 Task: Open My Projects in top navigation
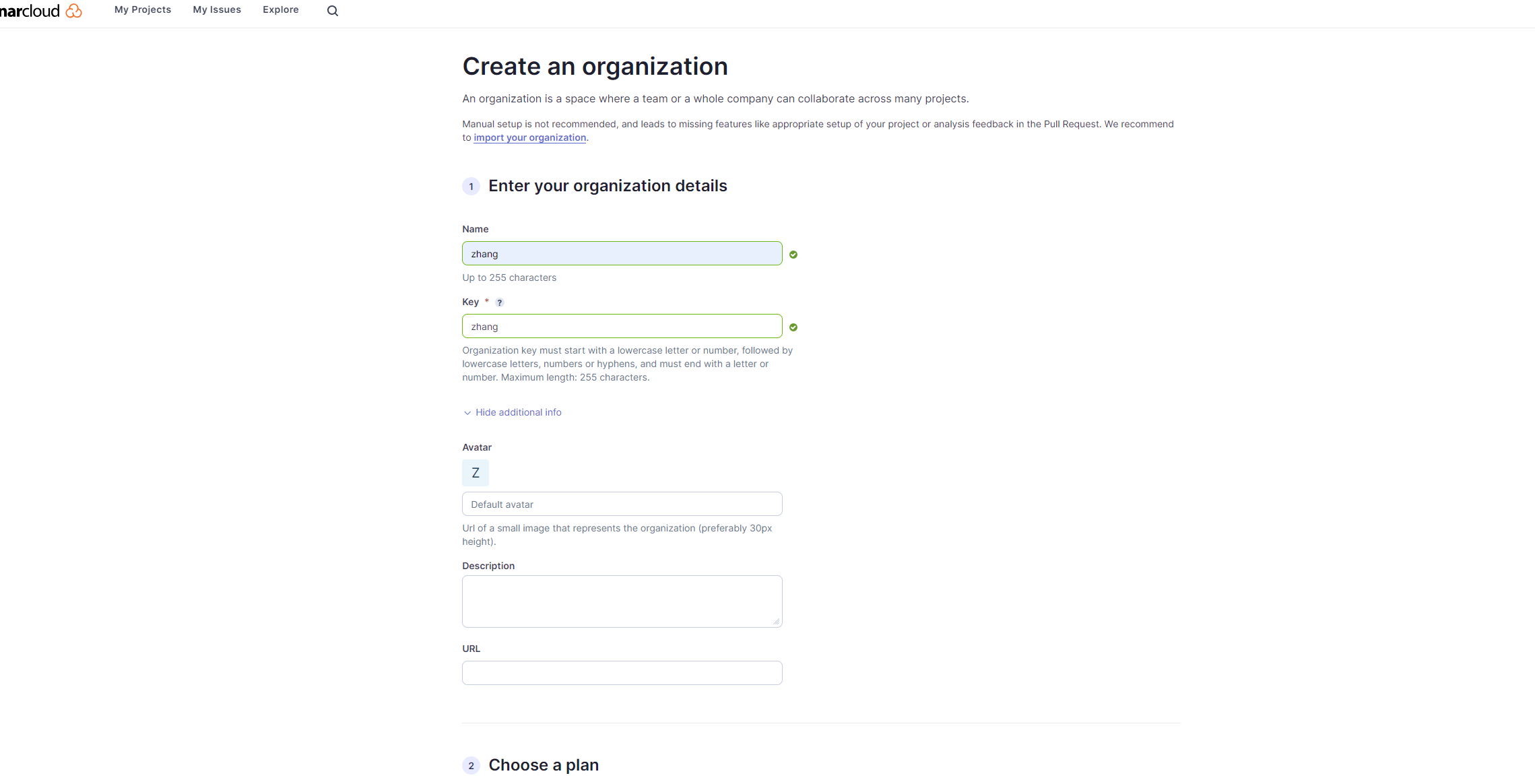pos(143,10)
